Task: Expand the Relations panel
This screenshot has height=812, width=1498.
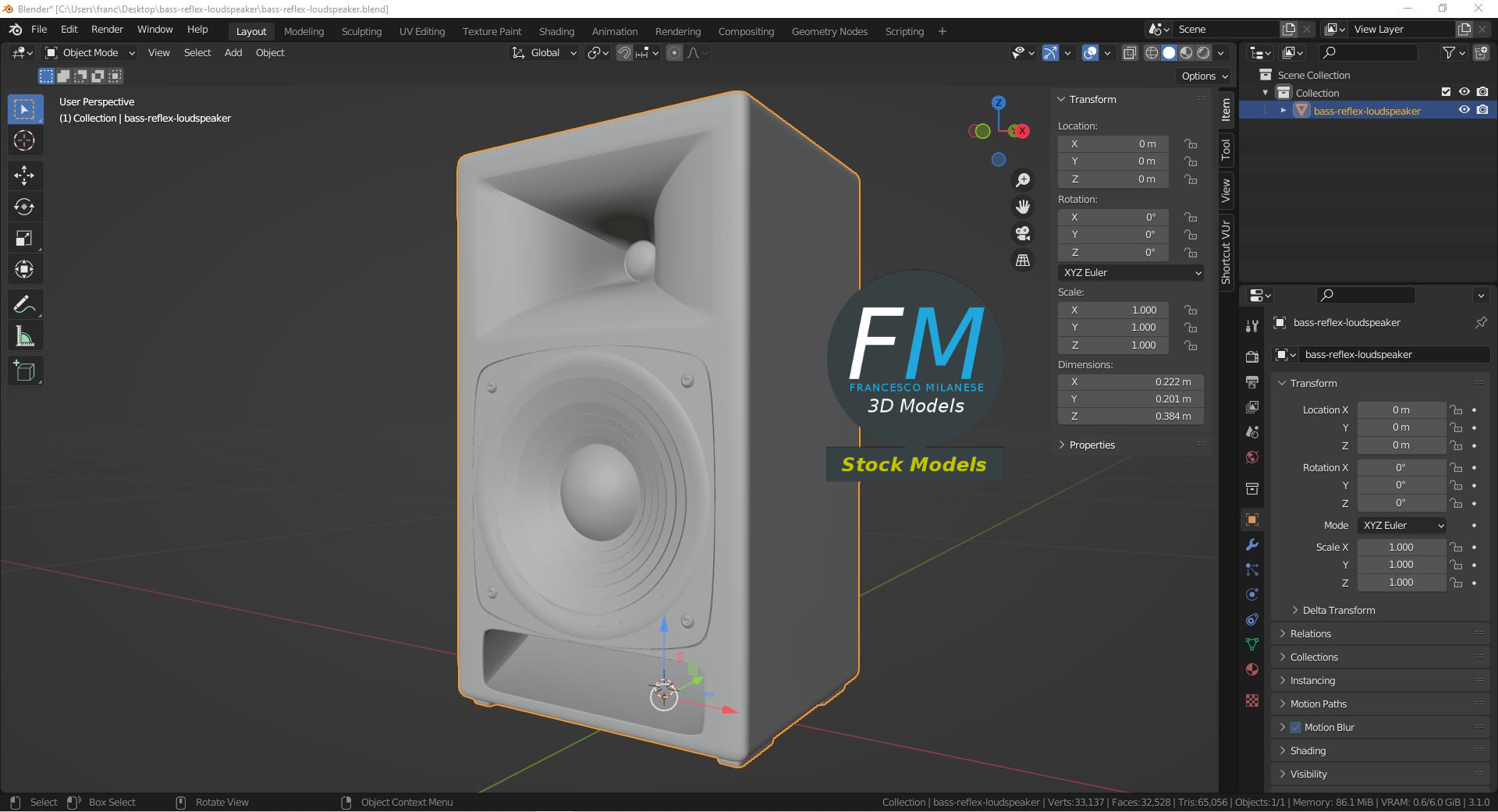Action: pyautogui.click(x=1311, y=633)
